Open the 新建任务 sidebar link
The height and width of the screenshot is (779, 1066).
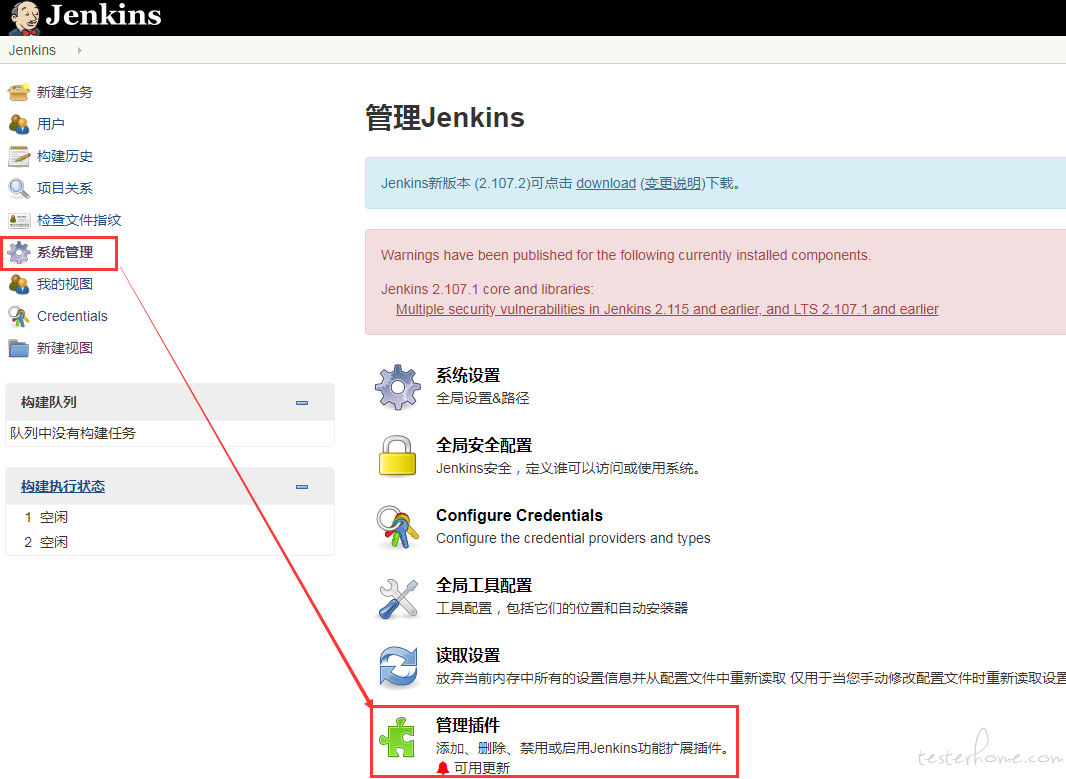point(65,92)
